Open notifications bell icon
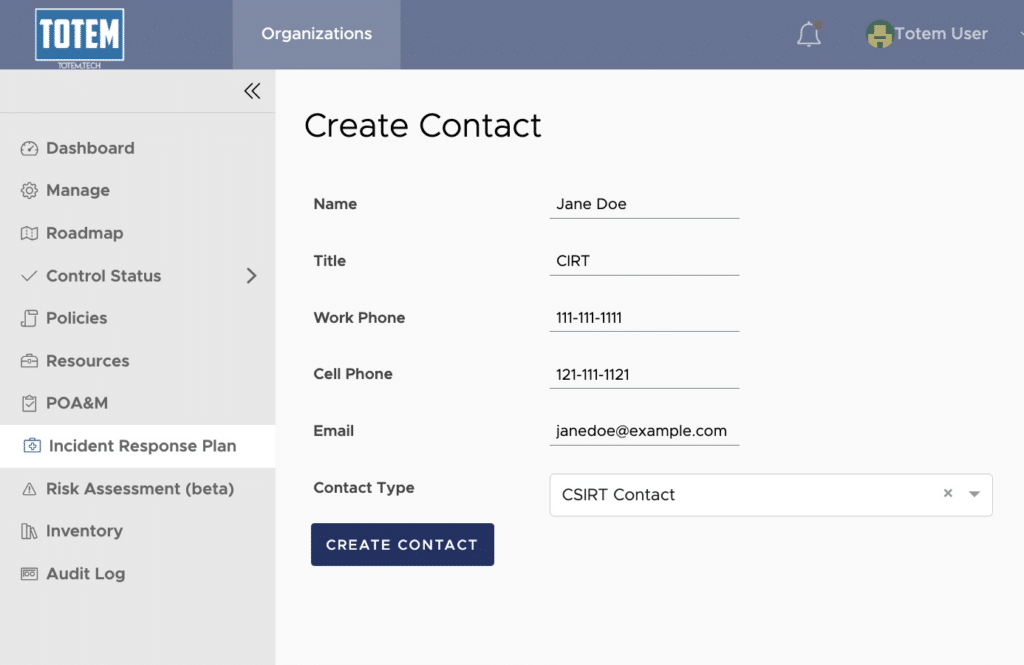Viewport: 1024px width, 665px height. pyautogui.click(x=809, y=34)
